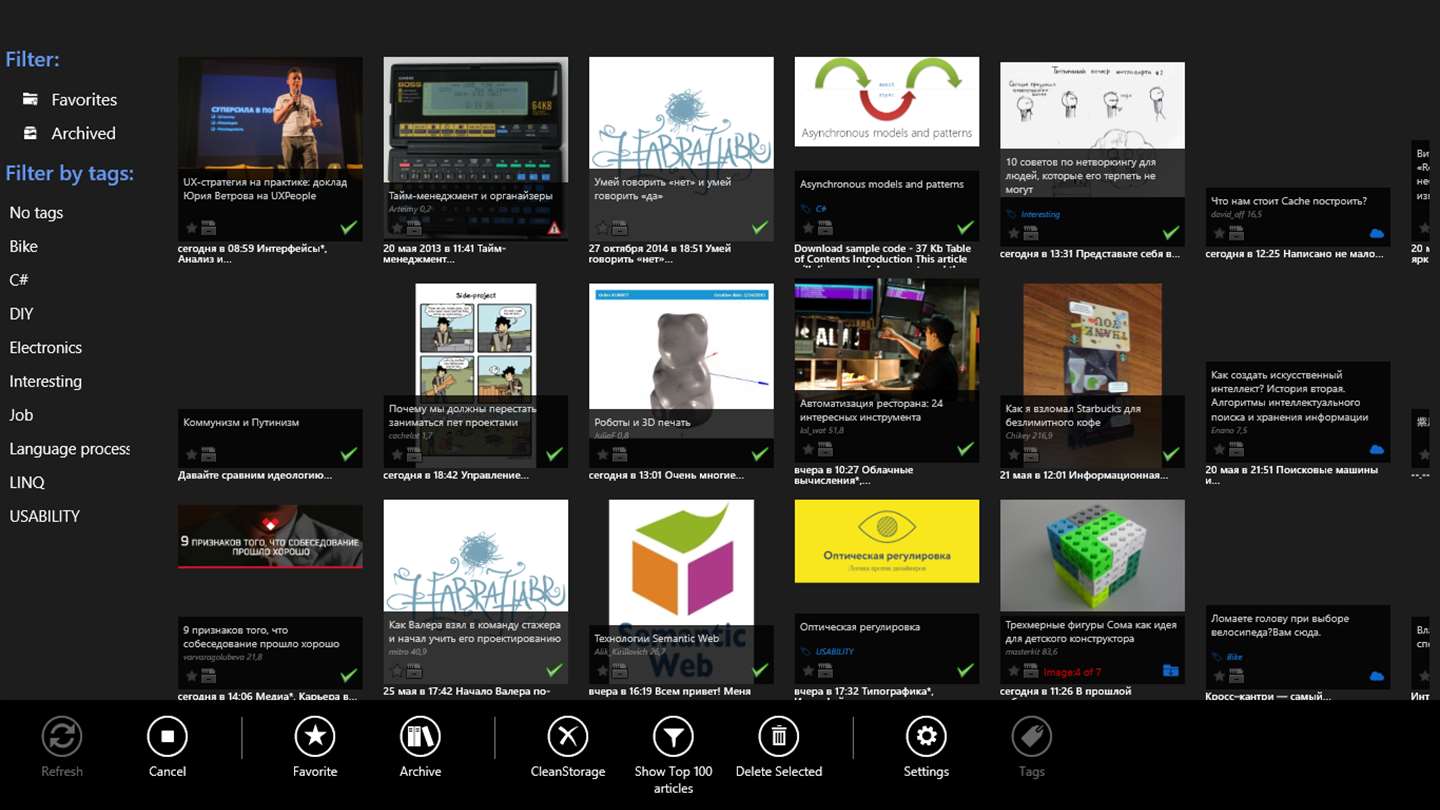
Task: Toggle green checkmark on Роботы и 3D печать card
Action: click(x=759, y=454)
